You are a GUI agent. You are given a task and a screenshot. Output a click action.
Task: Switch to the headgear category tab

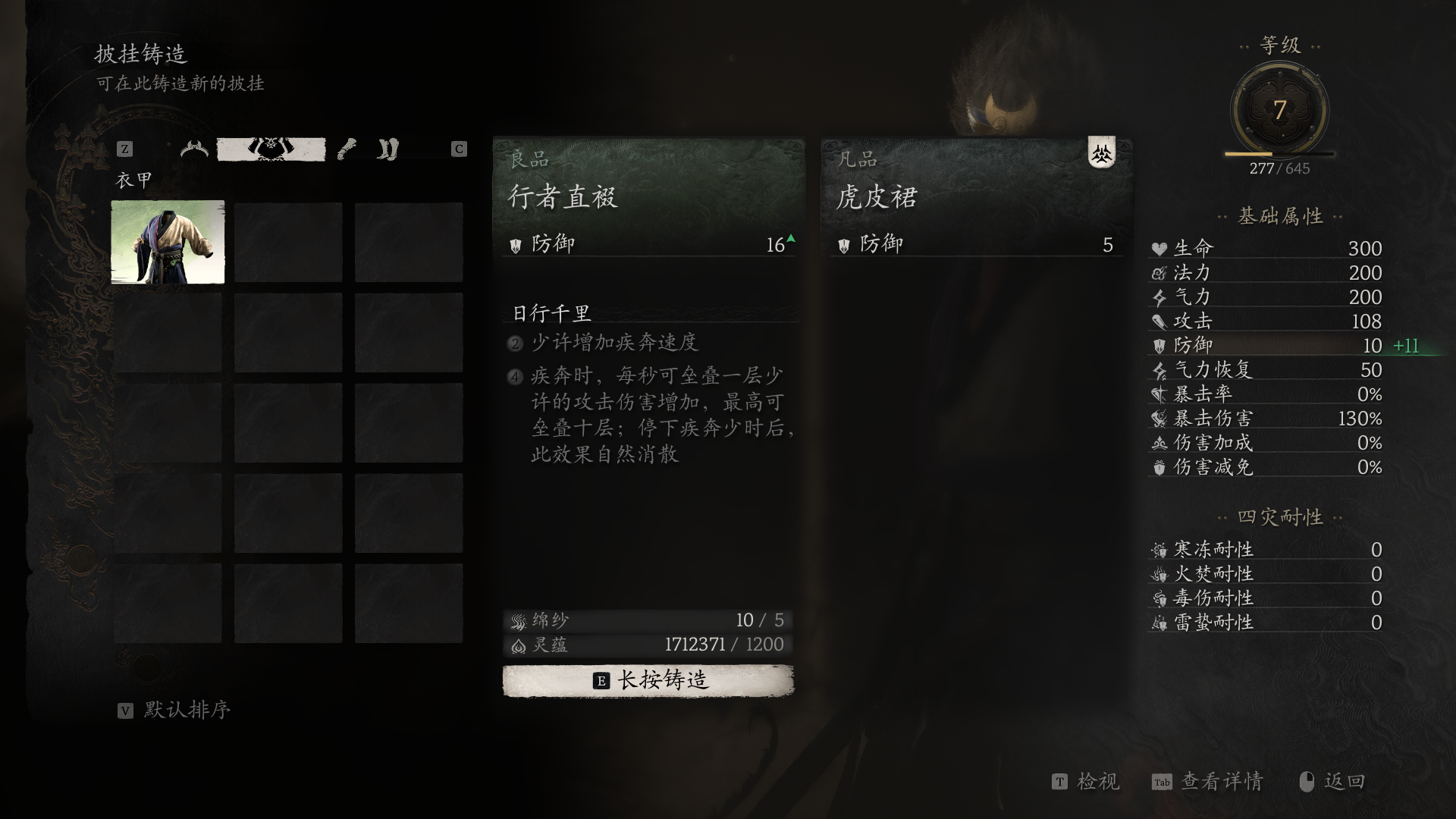click(x=194, y=149)
